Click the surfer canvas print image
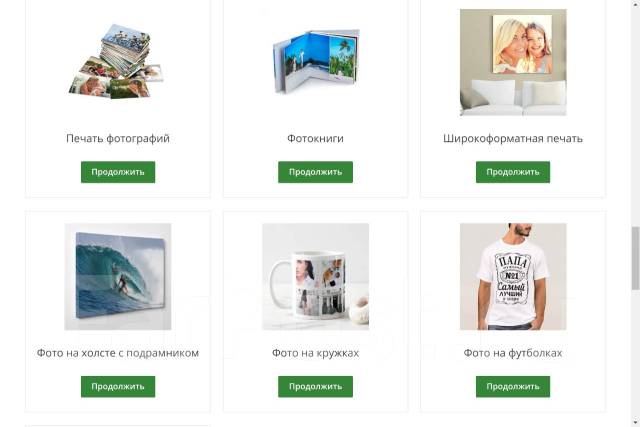The image size is (640, 427). [118, 276]
